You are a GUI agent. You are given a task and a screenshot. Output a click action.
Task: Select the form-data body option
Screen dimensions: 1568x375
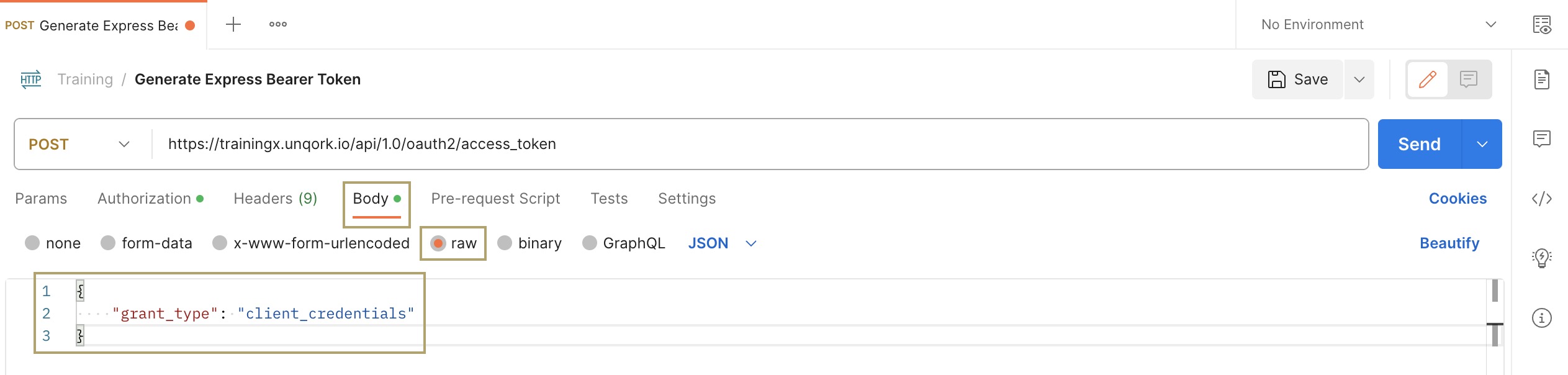146,243
